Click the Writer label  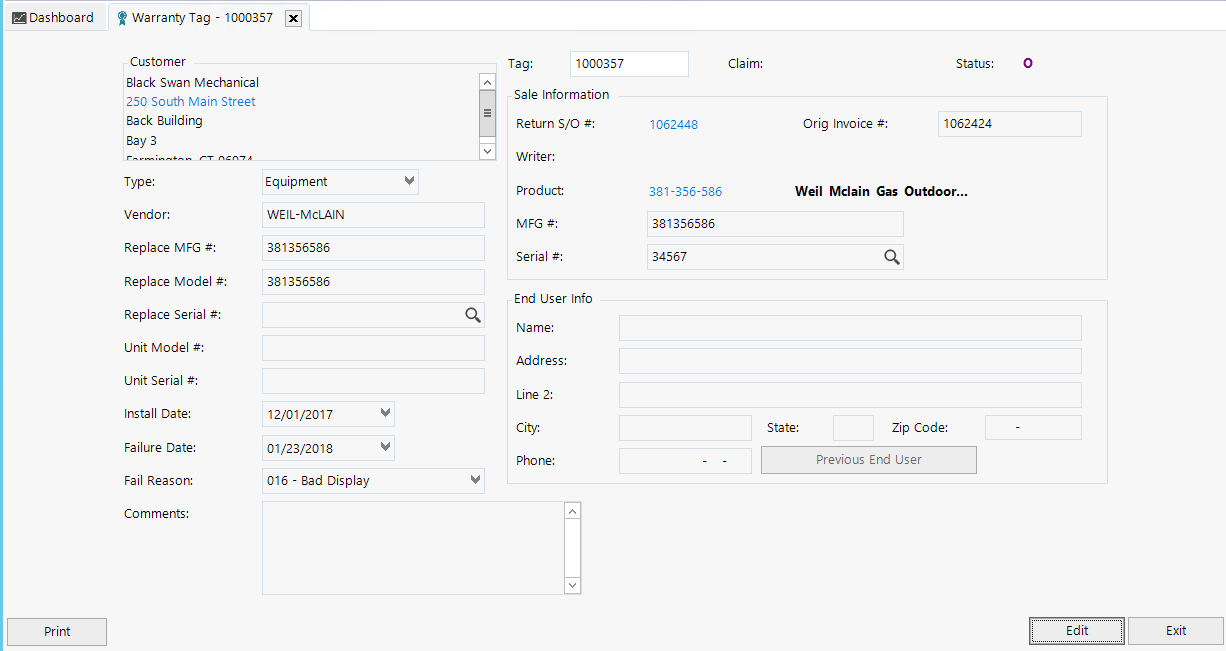535,157
